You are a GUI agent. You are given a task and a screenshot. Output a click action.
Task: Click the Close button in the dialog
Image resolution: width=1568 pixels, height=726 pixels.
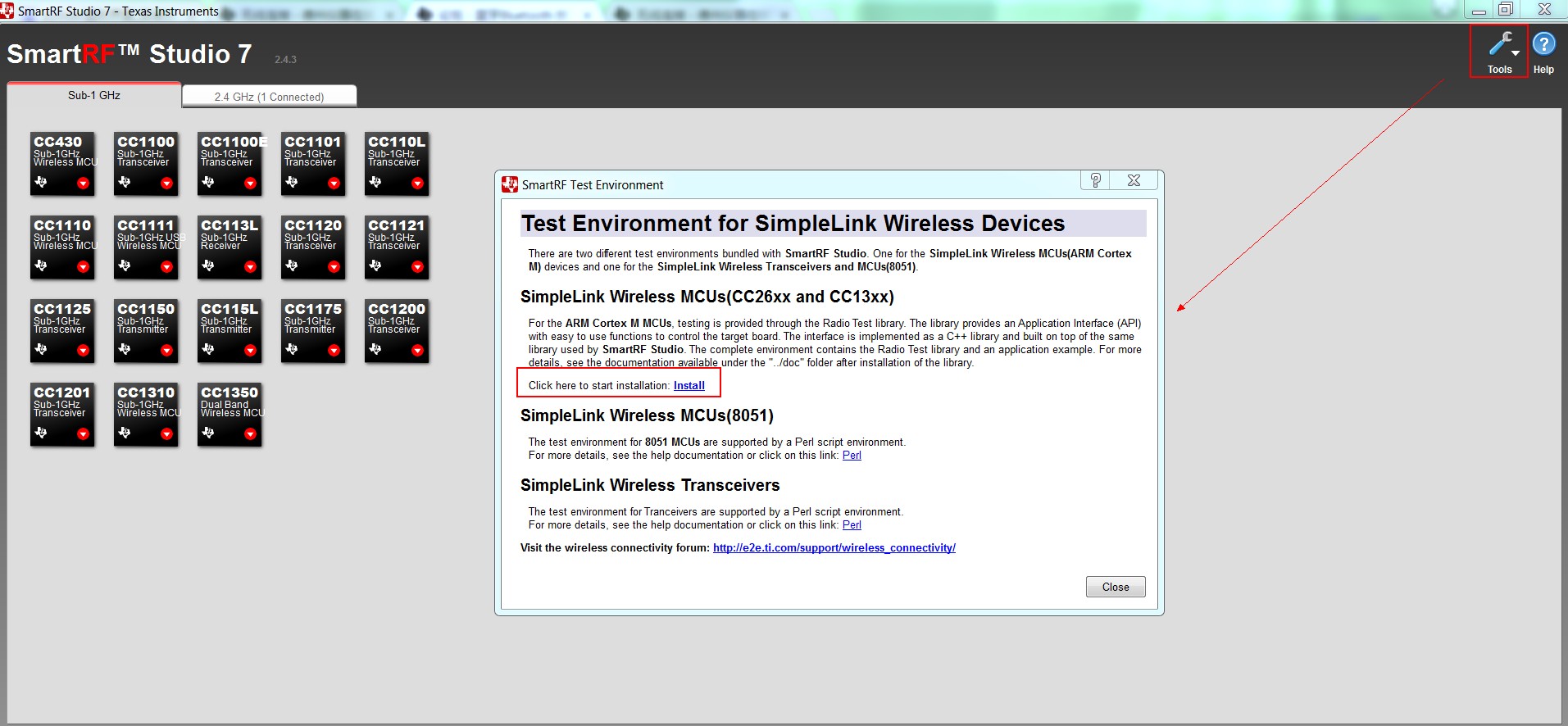point(1116,587)
